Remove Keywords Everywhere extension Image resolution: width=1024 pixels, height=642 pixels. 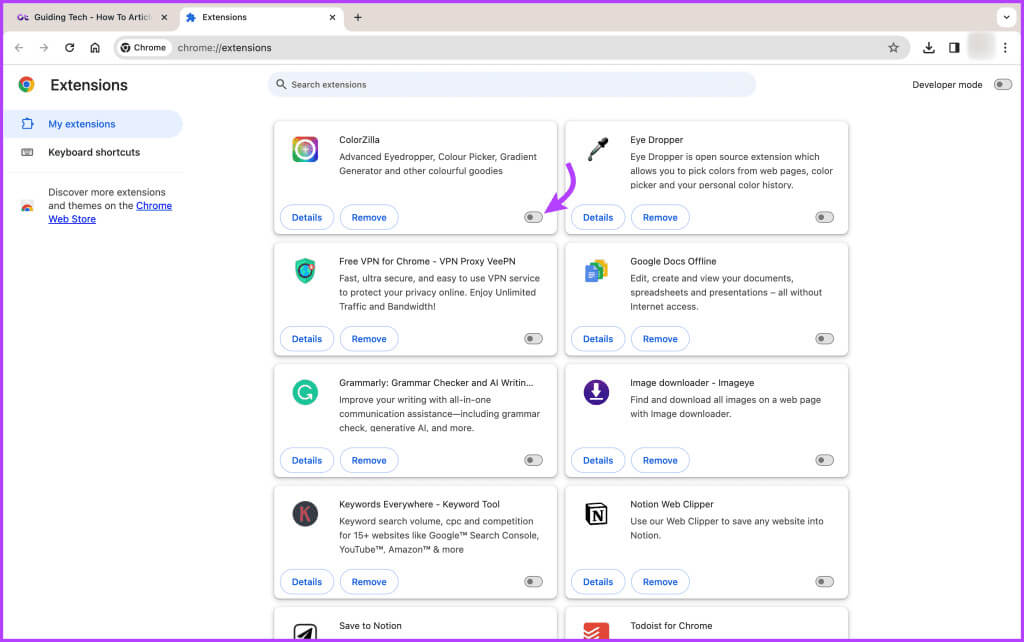369,582
